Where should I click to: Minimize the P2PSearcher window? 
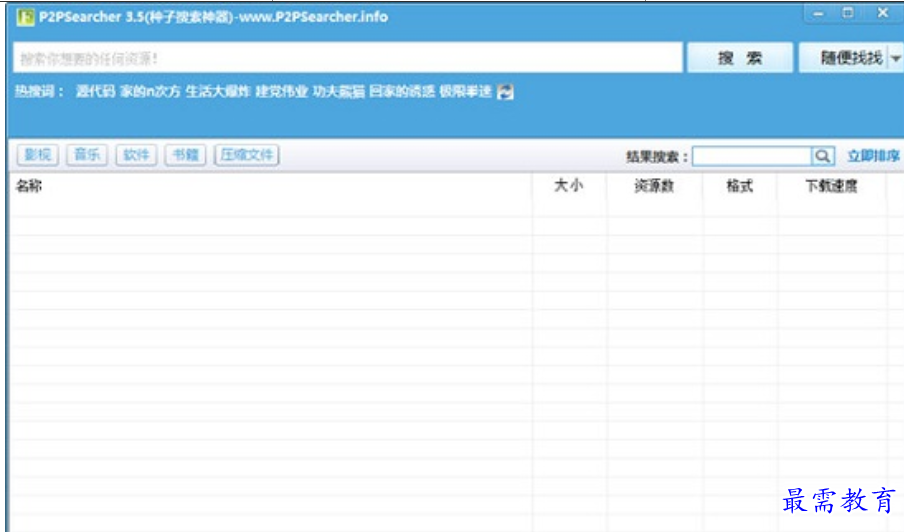click(x=818, y=13)
